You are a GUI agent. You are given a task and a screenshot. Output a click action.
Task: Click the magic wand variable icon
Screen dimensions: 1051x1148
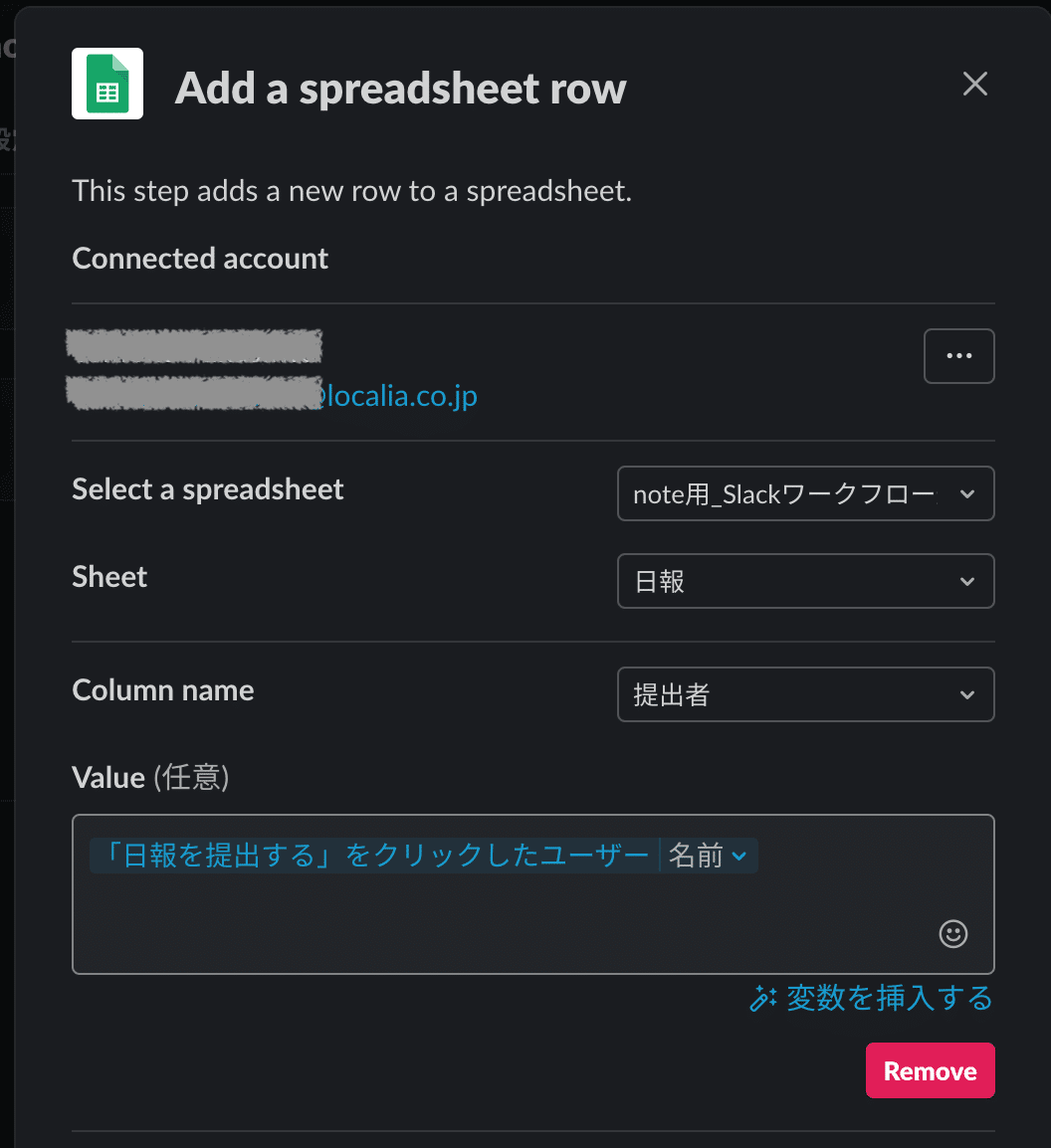[761, 998]
